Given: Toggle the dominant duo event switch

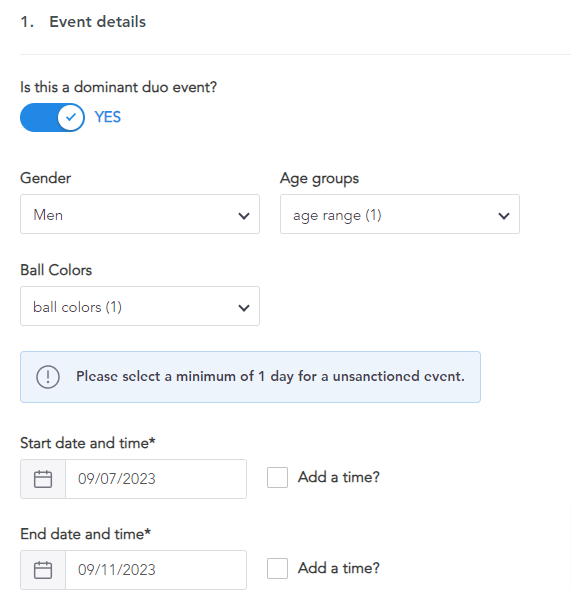Looking at the screenshot, I should (52, 117).
